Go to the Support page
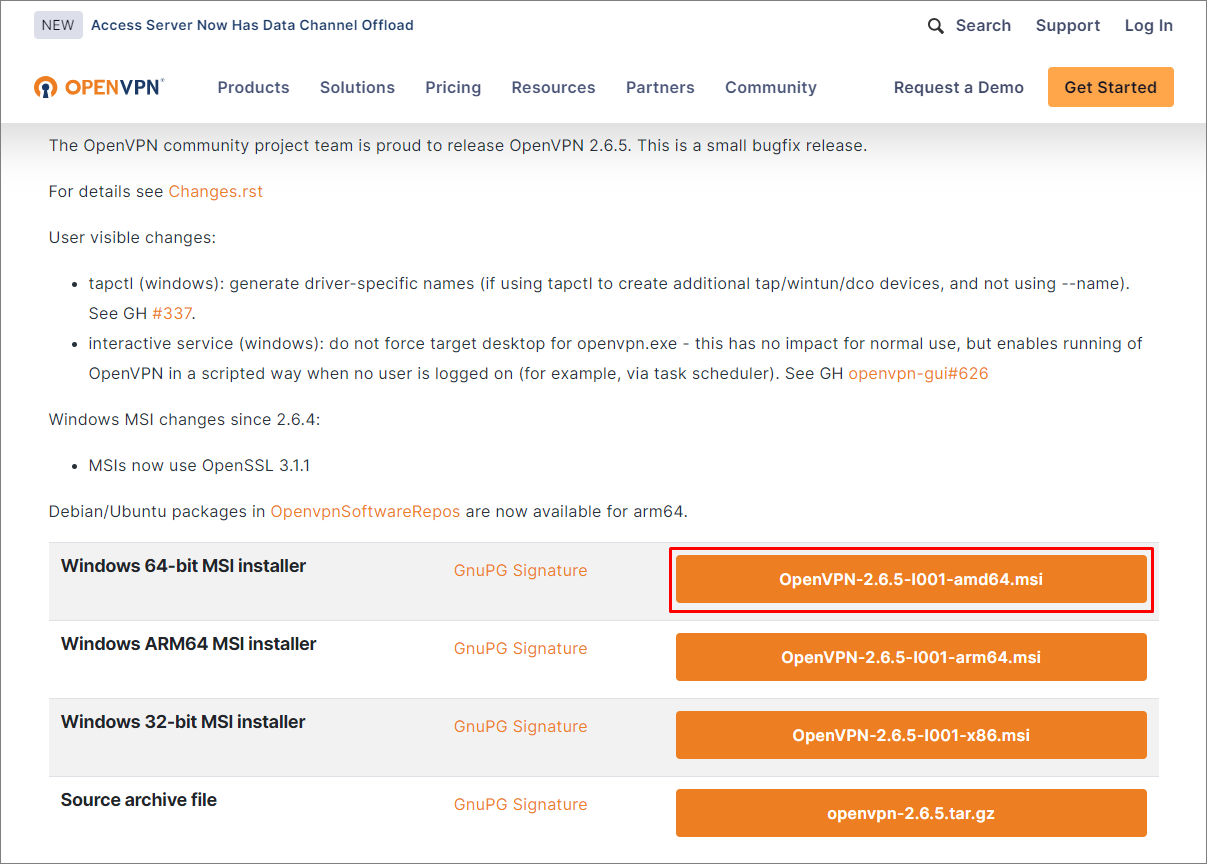 click(x=1068, y=25)
